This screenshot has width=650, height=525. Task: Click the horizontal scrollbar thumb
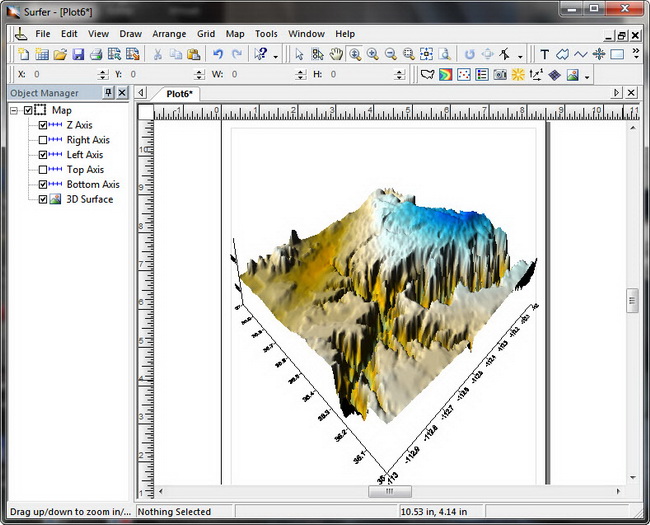coord(390,491)
